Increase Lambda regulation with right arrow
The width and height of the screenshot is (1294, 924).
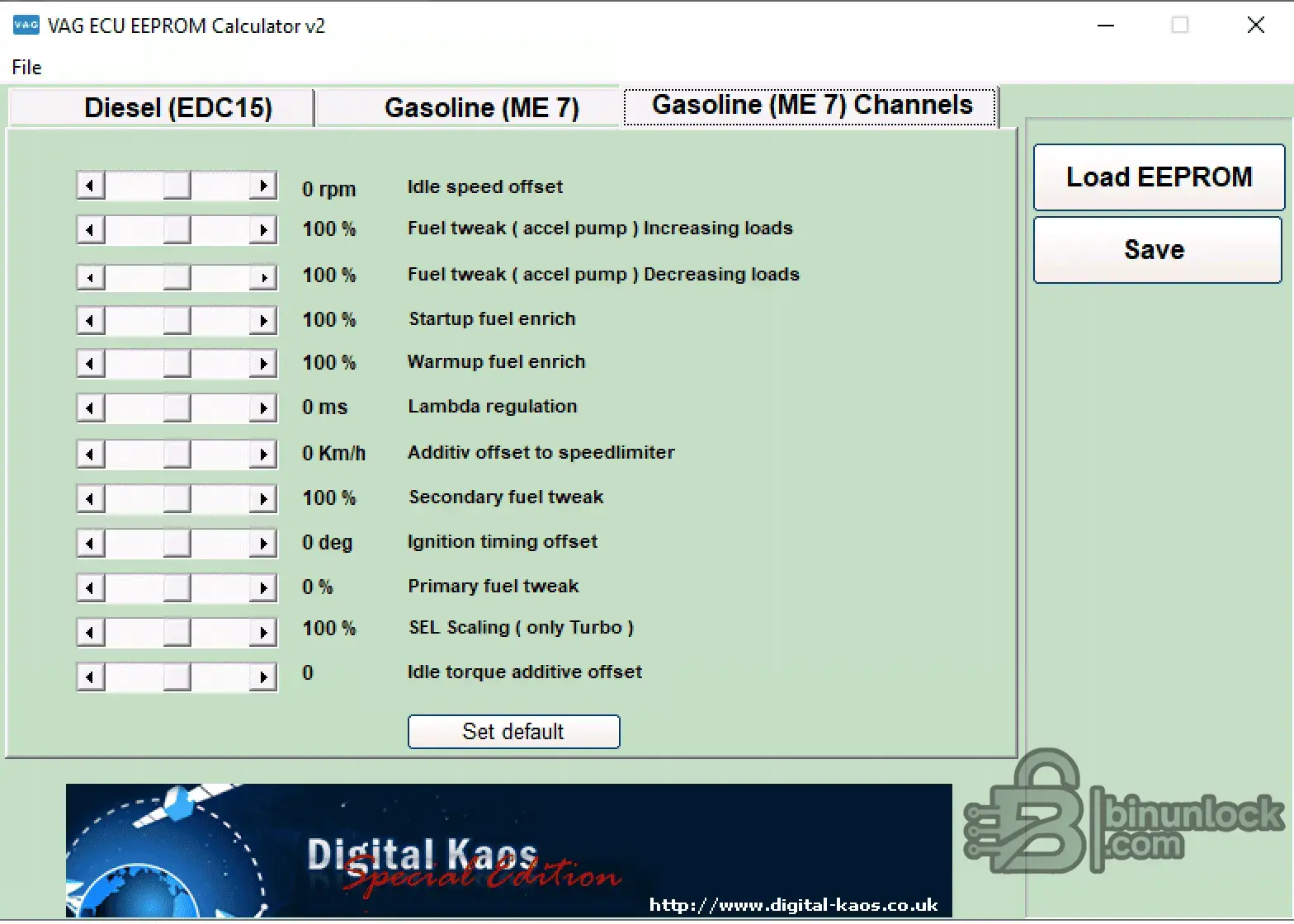coord(263,408)
